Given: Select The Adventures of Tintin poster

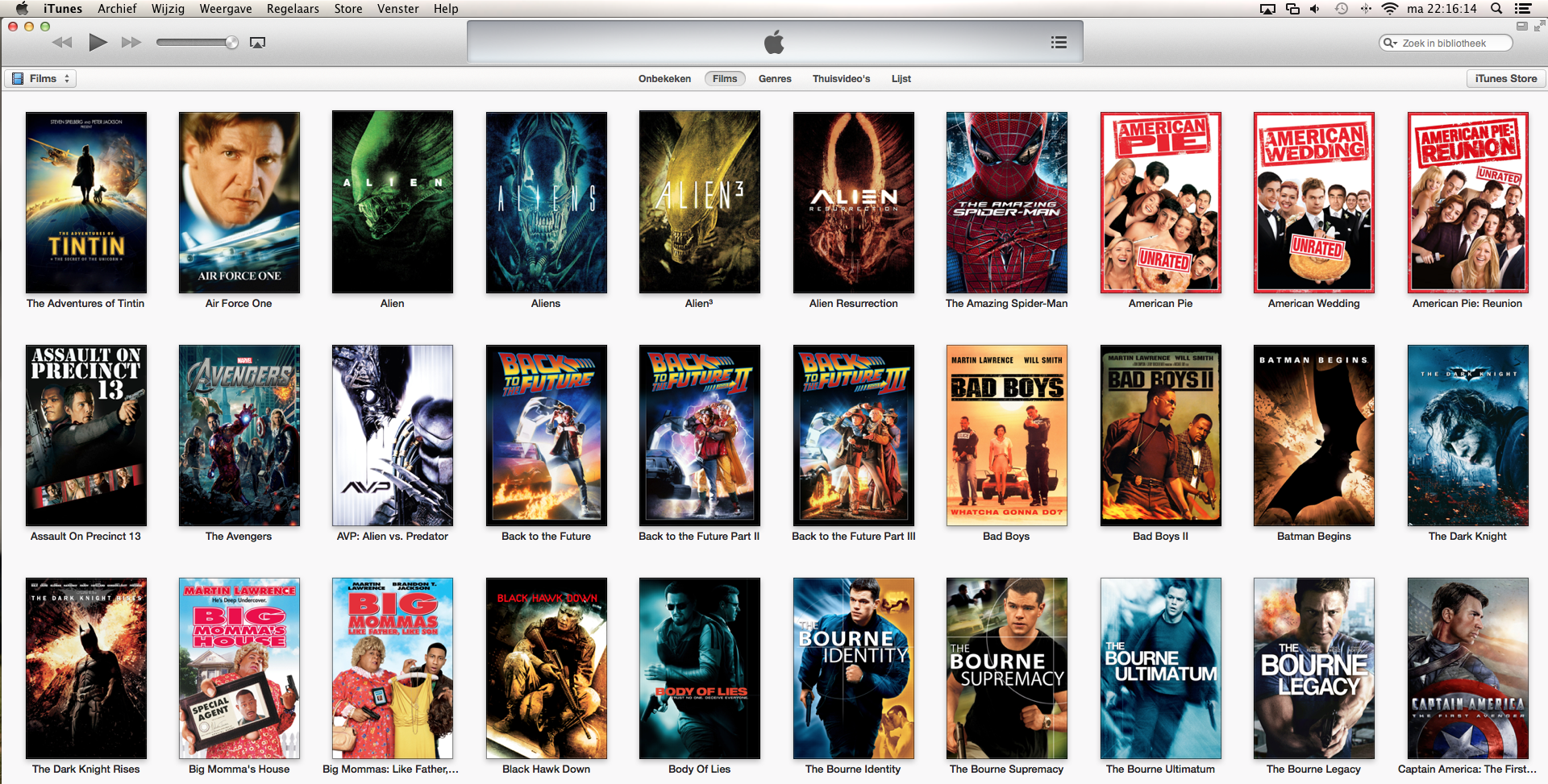Looking at the screenshot, I should click(x=86, y=202).
